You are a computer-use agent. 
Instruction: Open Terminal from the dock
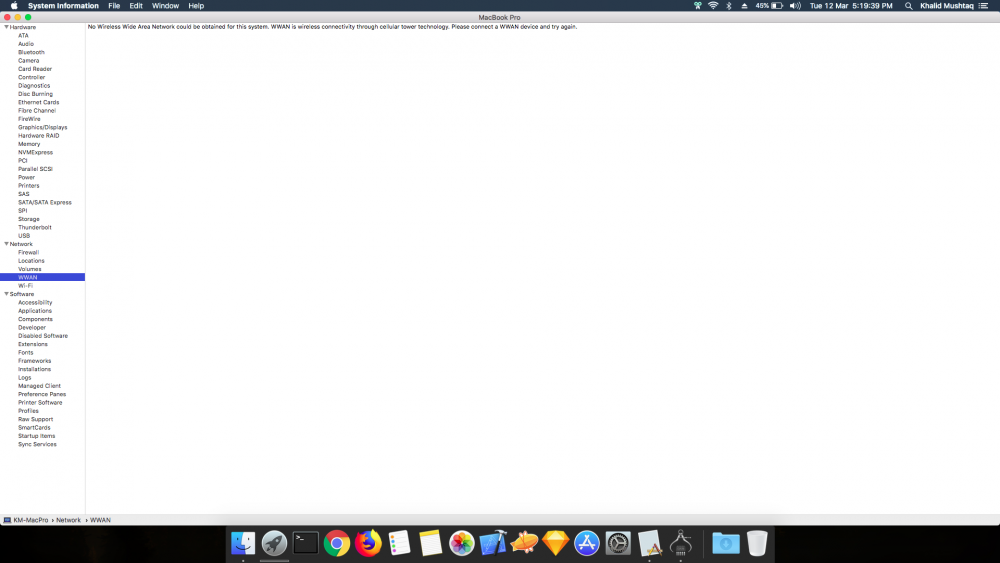(x=305, y=543)
